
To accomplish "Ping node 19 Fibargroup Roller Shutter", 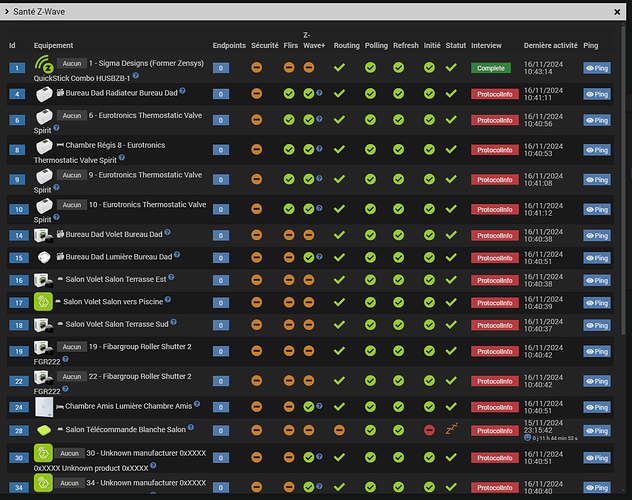I will [x=597, y=351].
